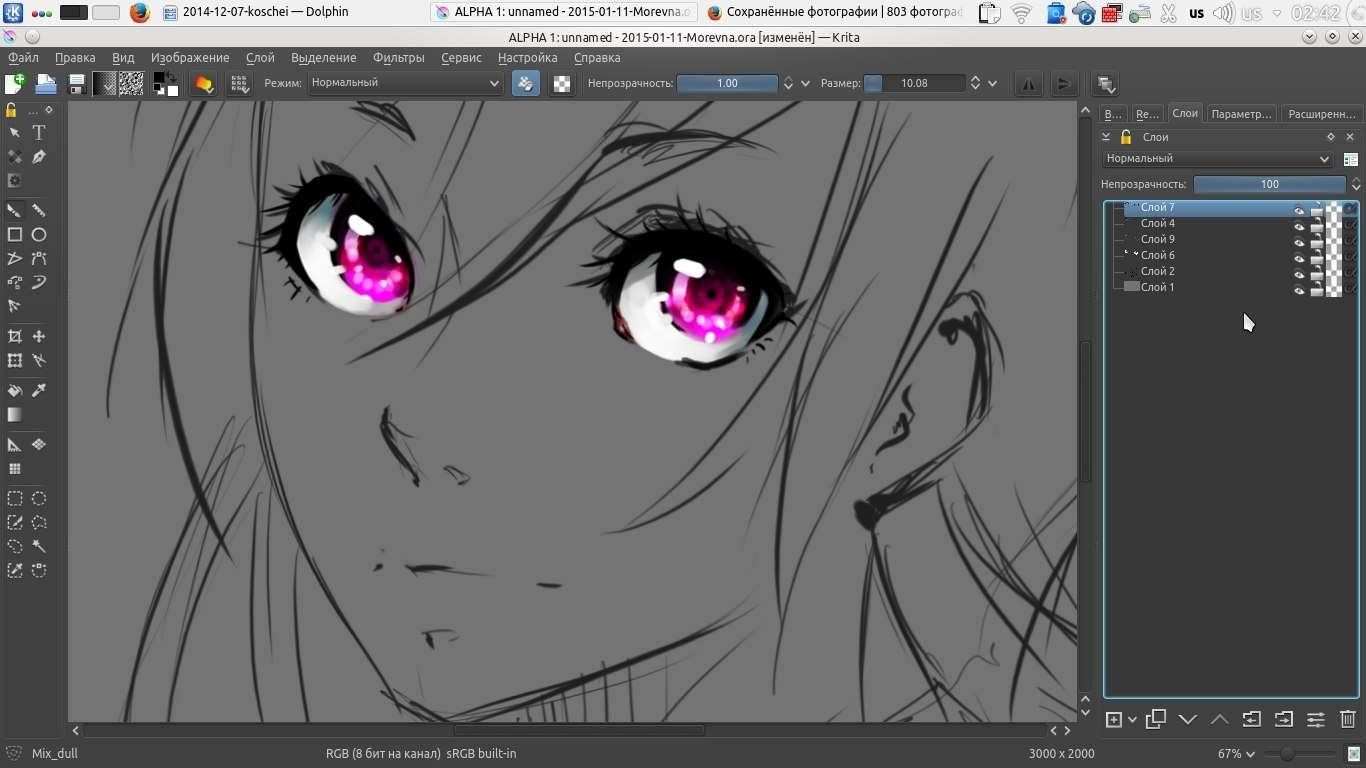The width and height of the screenshot is (1366, 768).
Task: Open the Firefox icon in the top panel
Action: pos(140,13)
